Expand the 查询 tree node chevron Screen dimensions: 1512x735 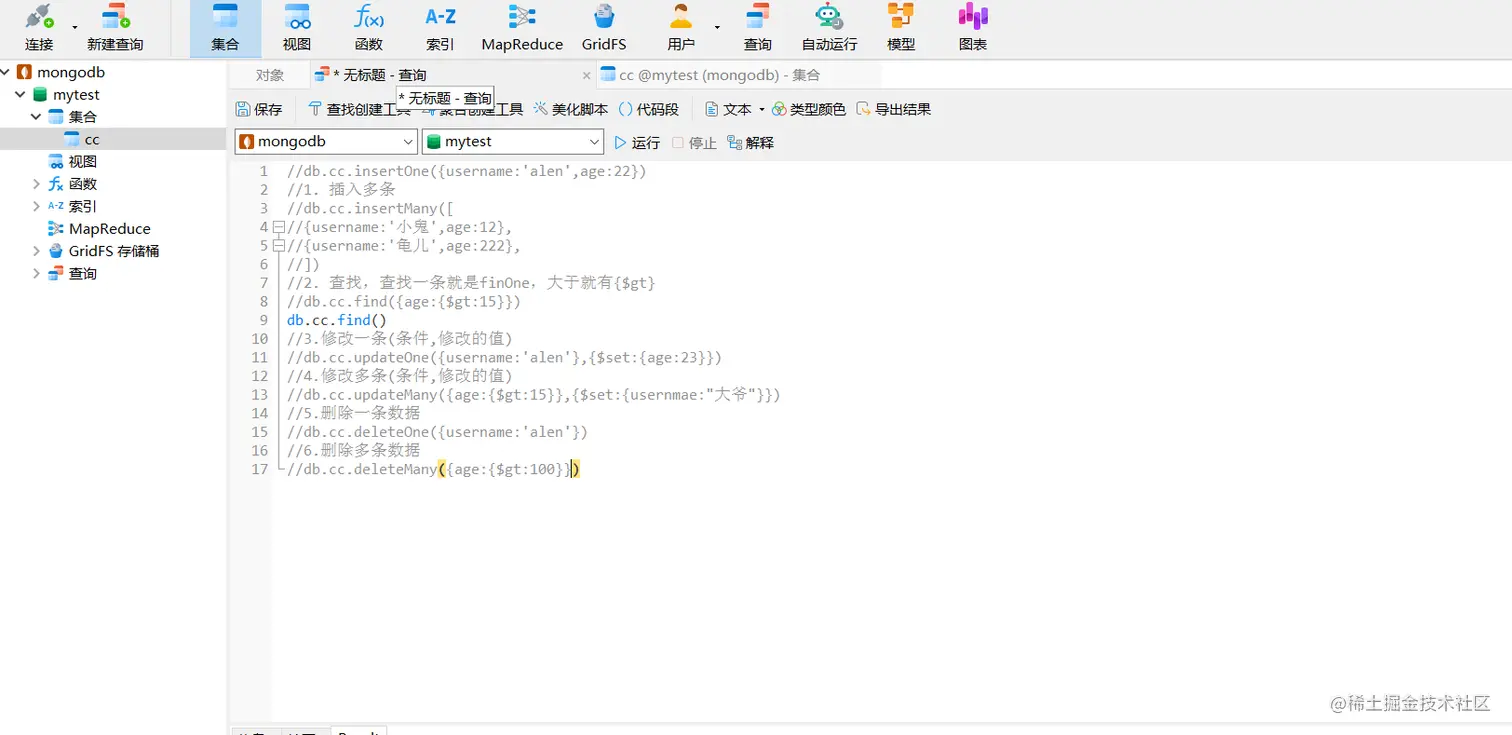(x=36, y=273)
